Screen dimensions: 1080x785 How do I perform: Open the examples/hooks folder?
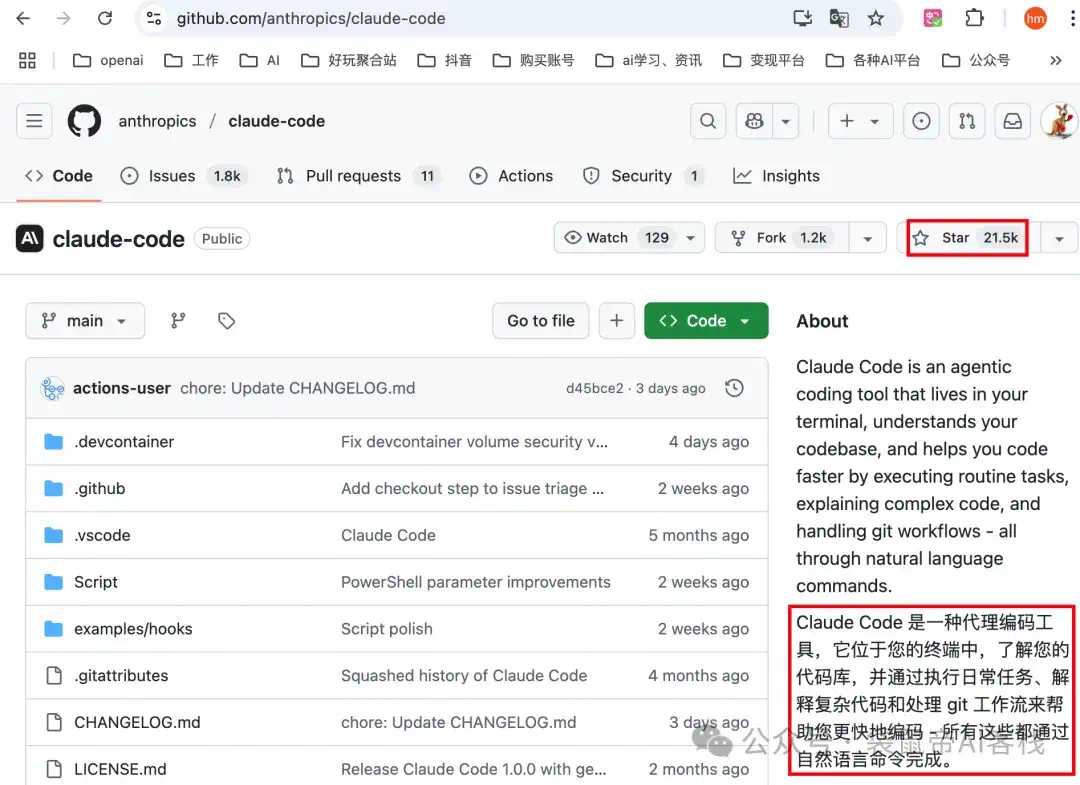(x=133, y=629)
